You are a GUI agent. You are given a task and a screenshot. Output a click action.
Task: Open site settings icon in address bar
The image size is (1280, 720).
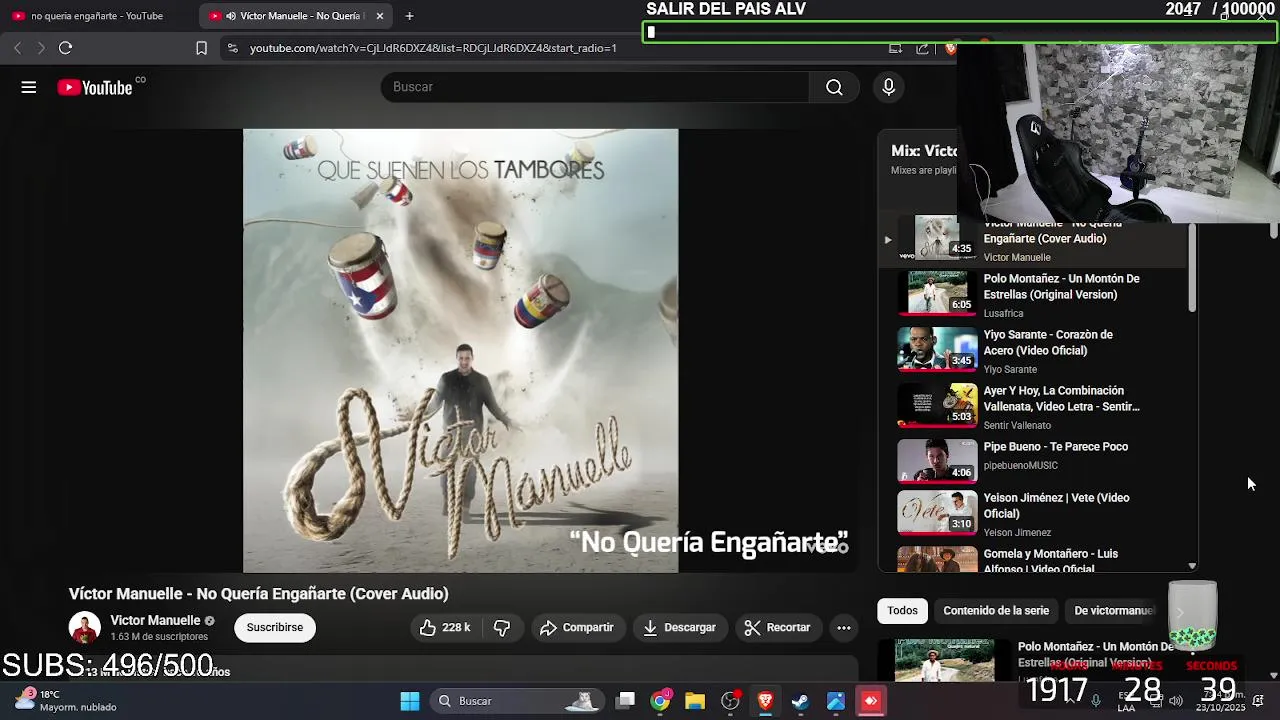pos(232,48)
